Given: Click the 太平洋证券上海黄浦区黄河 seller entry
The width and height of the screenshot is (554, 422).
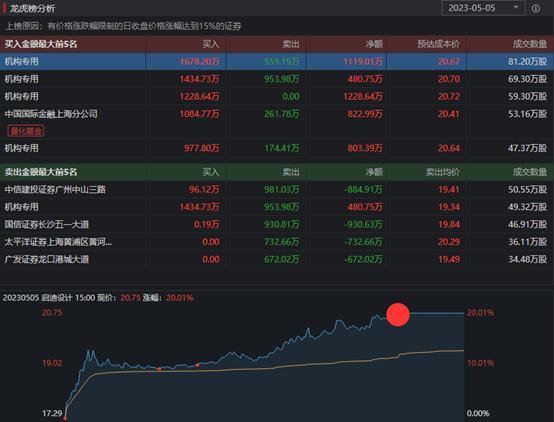Looking at the screenshot, I should (58, 242).
